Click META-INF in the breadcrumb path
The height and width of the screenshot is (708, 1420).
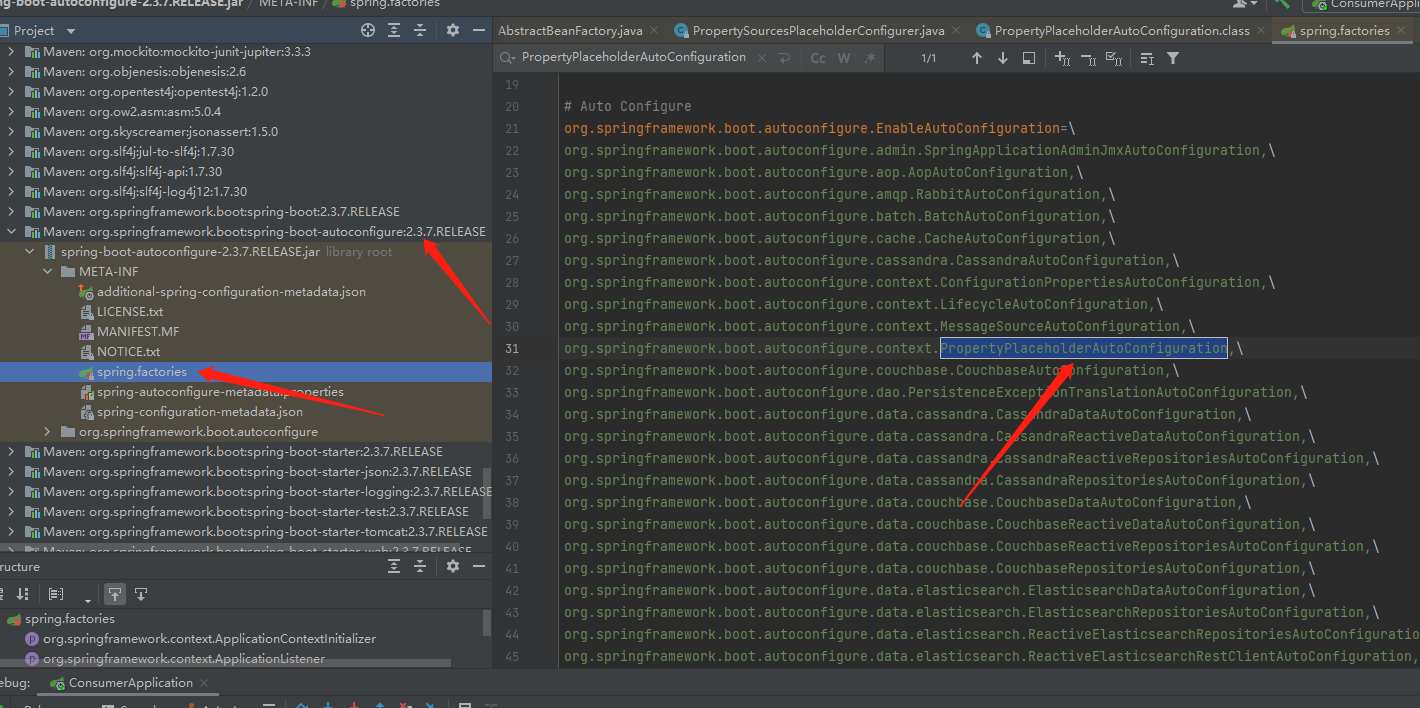pyautogui.click(x=288, y=4)
